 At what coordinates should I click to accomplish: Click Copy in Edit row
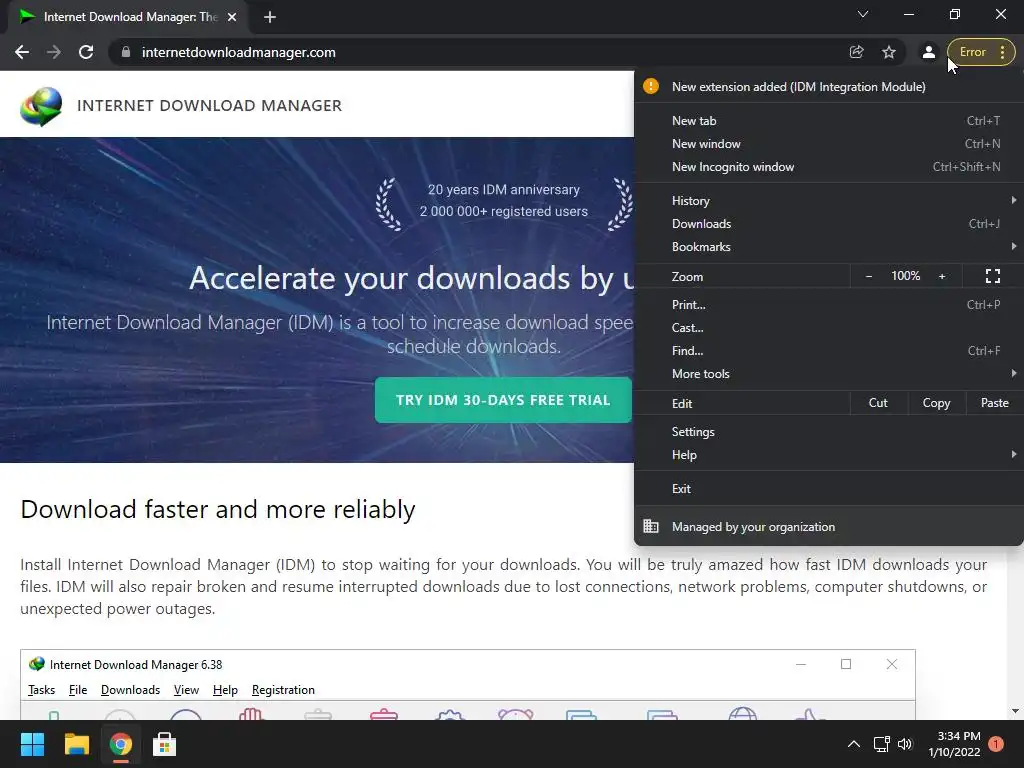click(x=936, y=403)
